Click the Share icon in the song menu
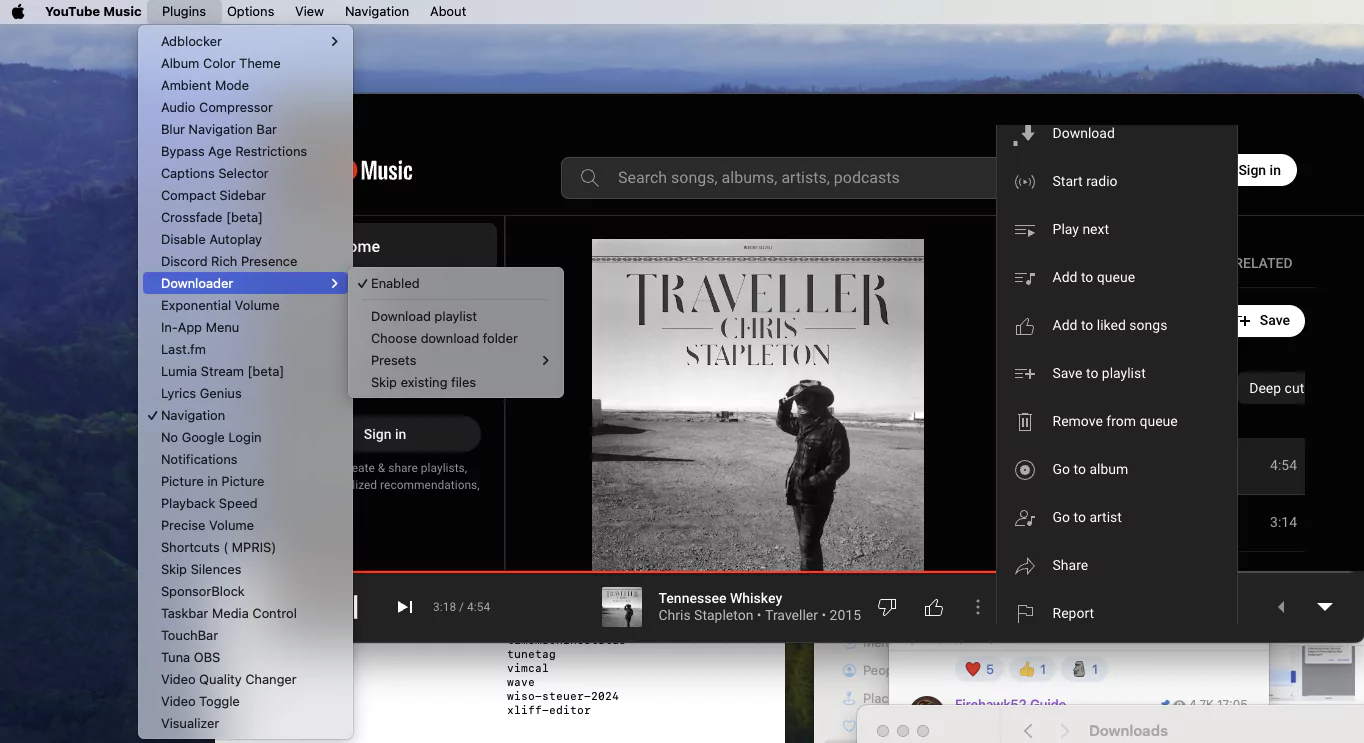The image size is (1364, 743). 1024,565
